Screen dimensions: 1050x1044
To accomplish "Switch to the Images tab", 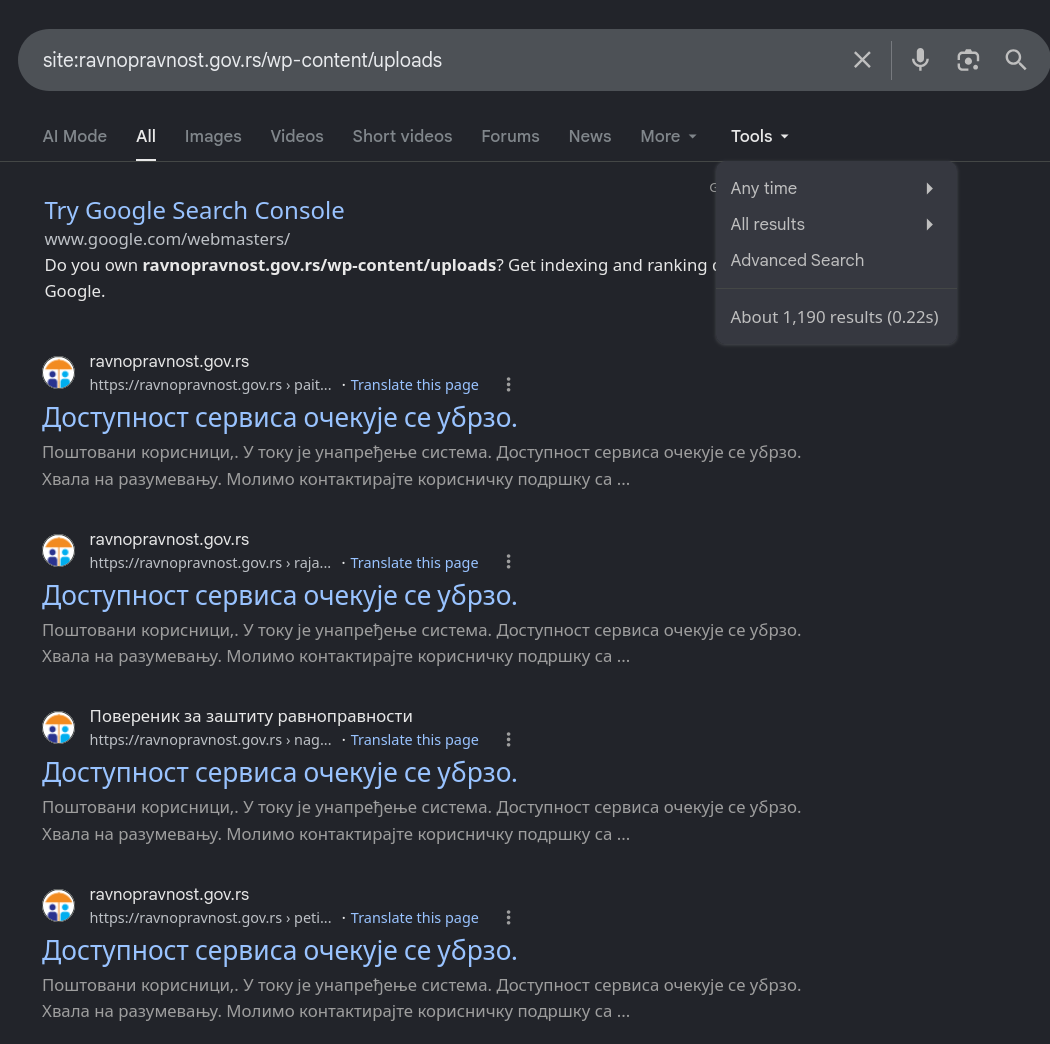I will 213,136.
